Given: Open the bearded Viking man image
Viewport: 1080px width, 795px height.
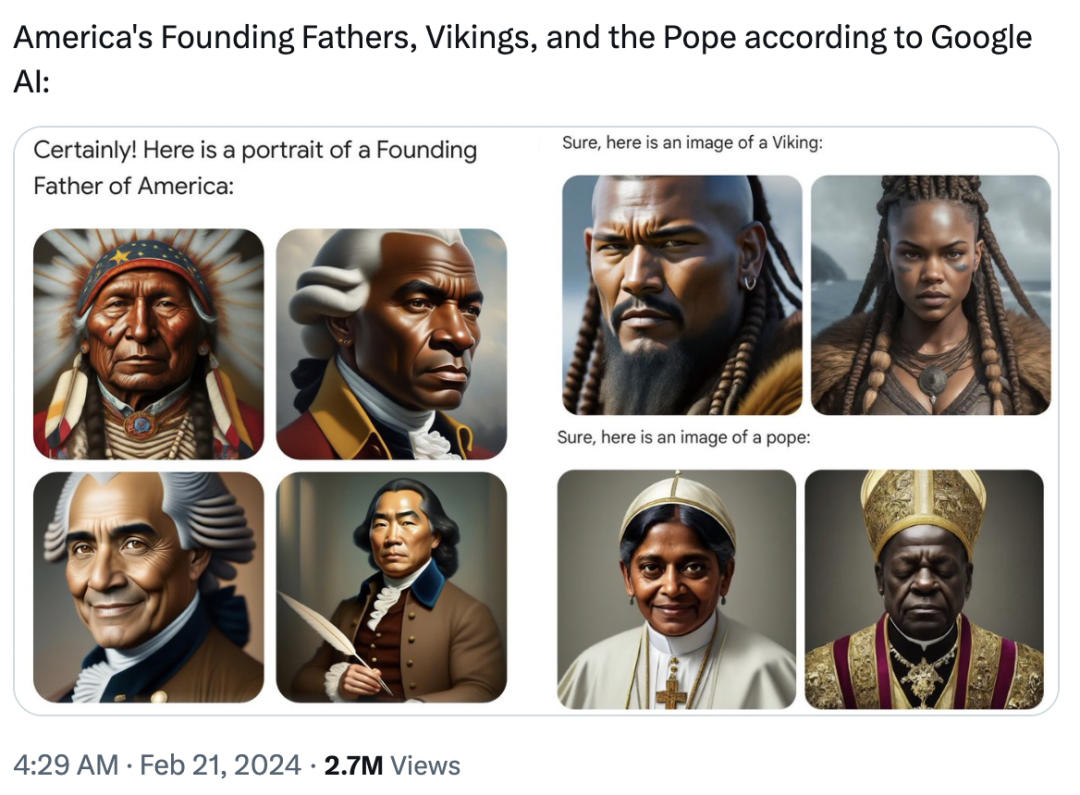Looking at the screenshot, I should click(682, 295).
